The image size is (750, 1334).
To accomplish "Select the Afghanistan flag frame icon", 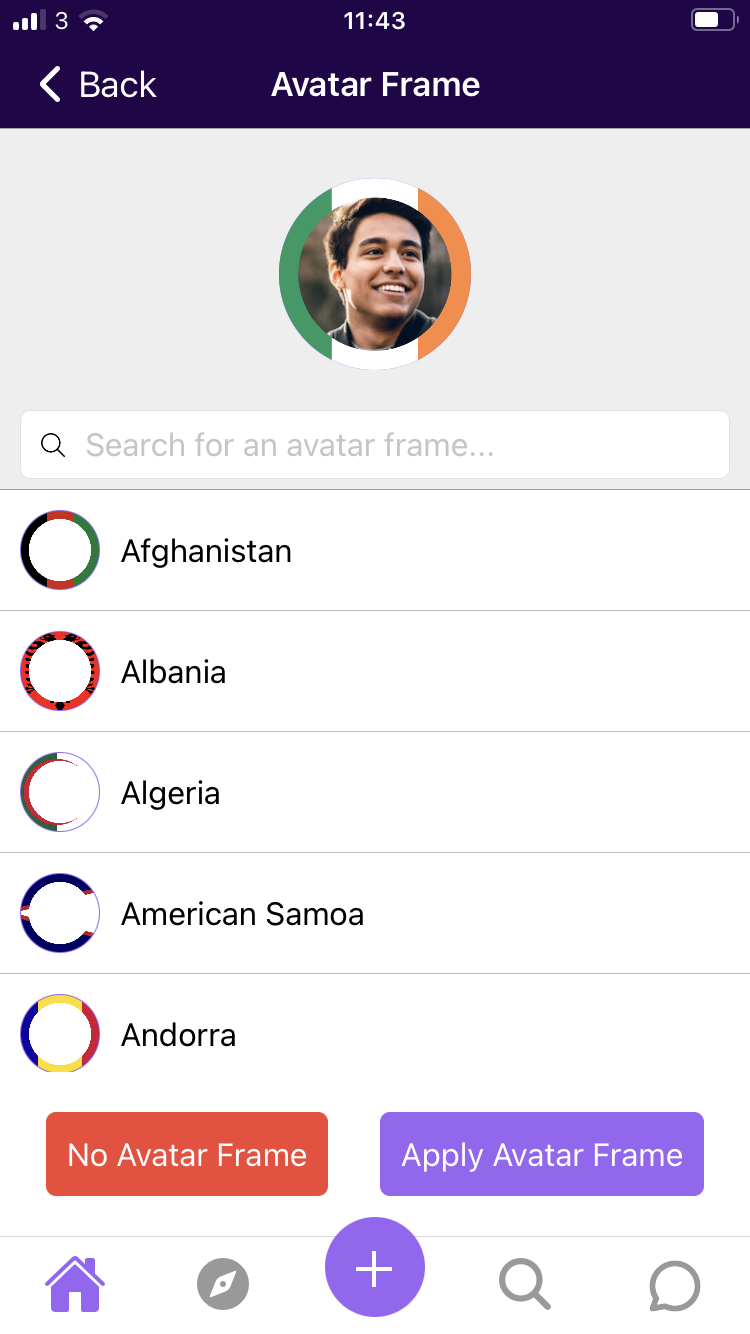I will pos(60,550).
